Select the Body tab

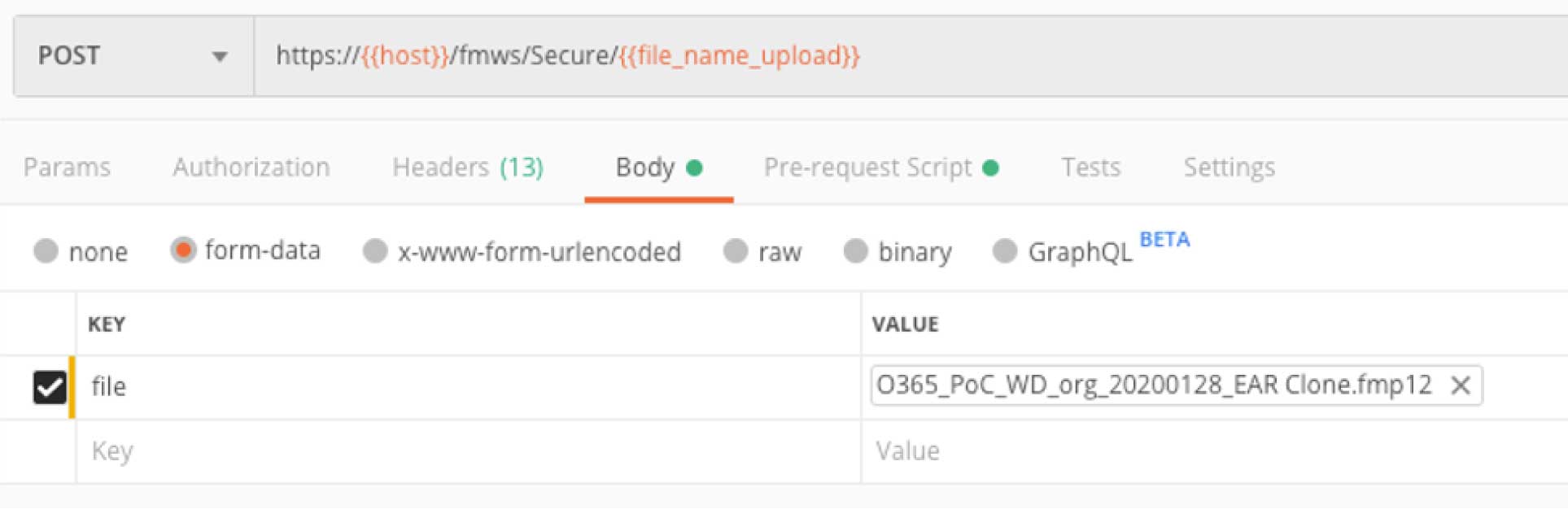(x=658, y=167)
